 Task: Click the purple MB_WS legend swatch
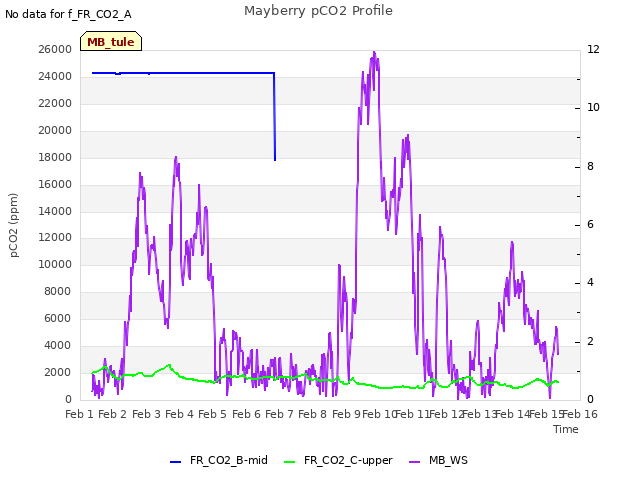point(414,462)
